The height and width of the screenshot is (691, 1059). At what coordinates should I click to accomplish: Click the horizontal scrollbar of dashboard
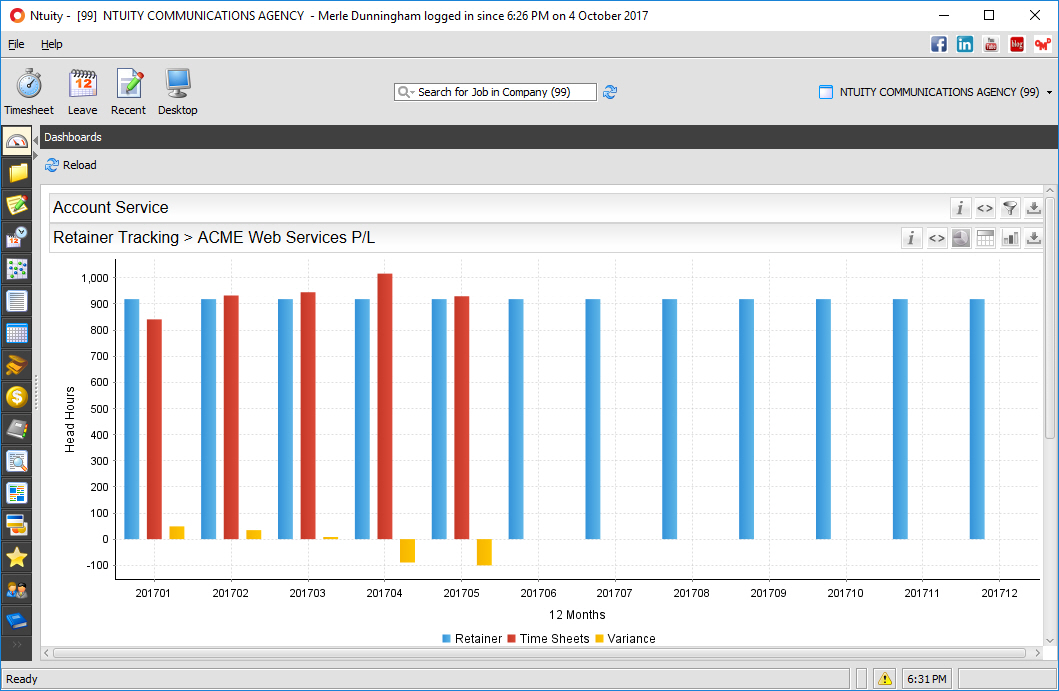coord(539,653)
